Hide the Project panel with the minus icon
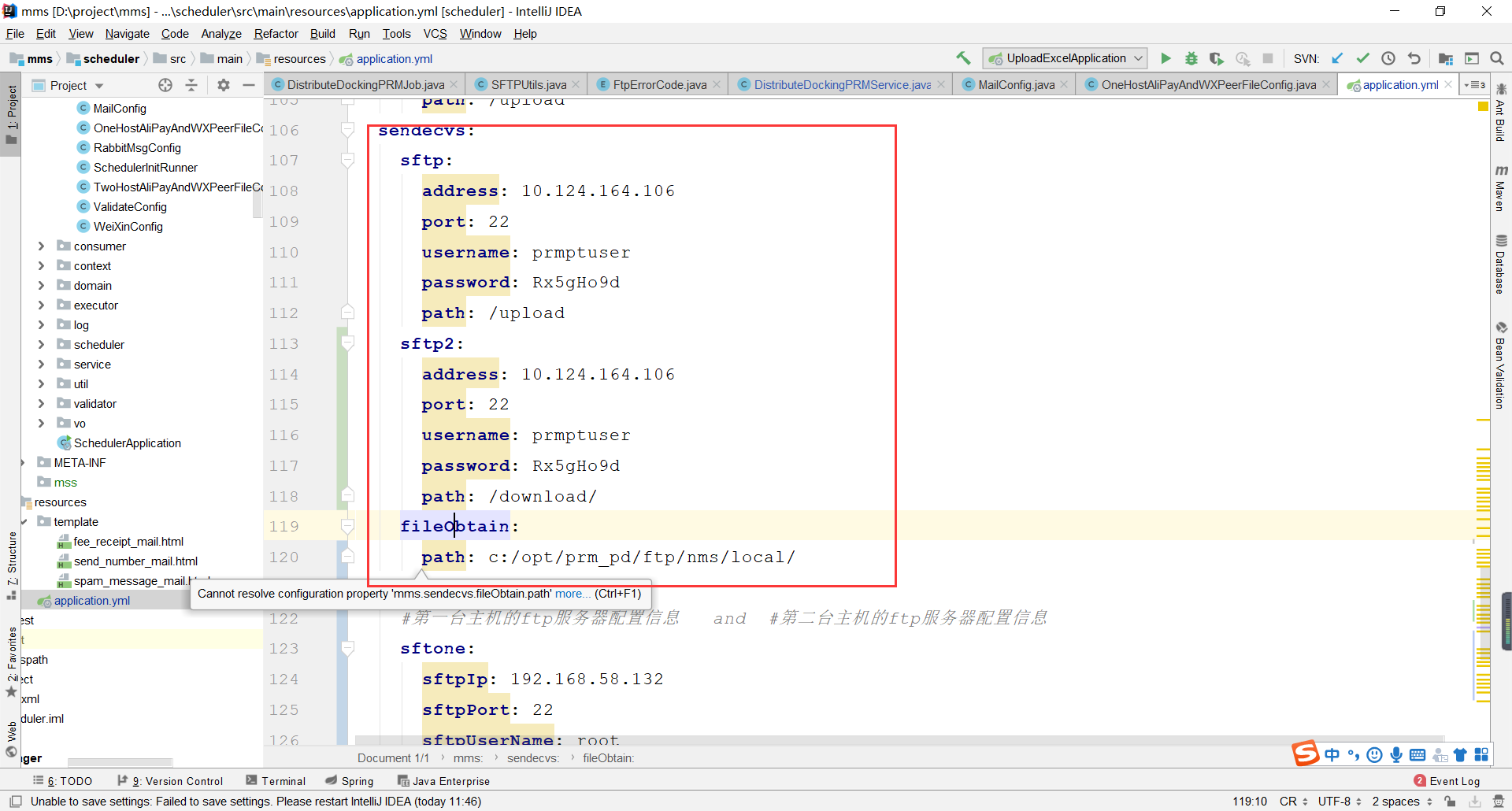This screenshot has height=811, width=1512. pos(249,85)
